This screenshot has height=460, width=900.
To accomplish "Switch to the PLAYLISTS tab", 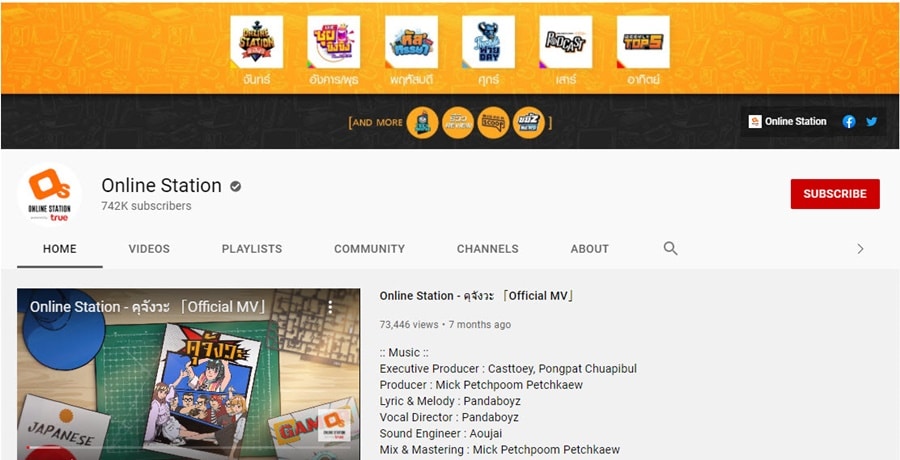I will [x=252, y=249].
